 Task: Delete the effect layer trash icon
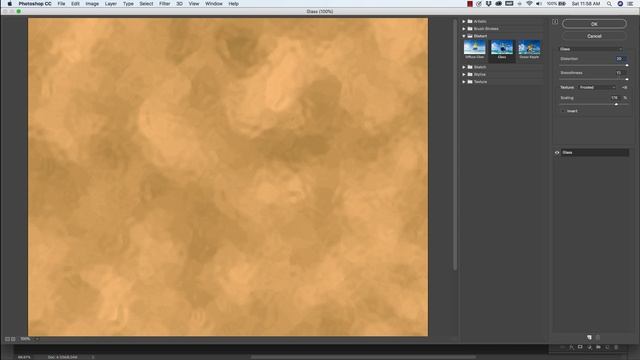click(x=598, y=338)
